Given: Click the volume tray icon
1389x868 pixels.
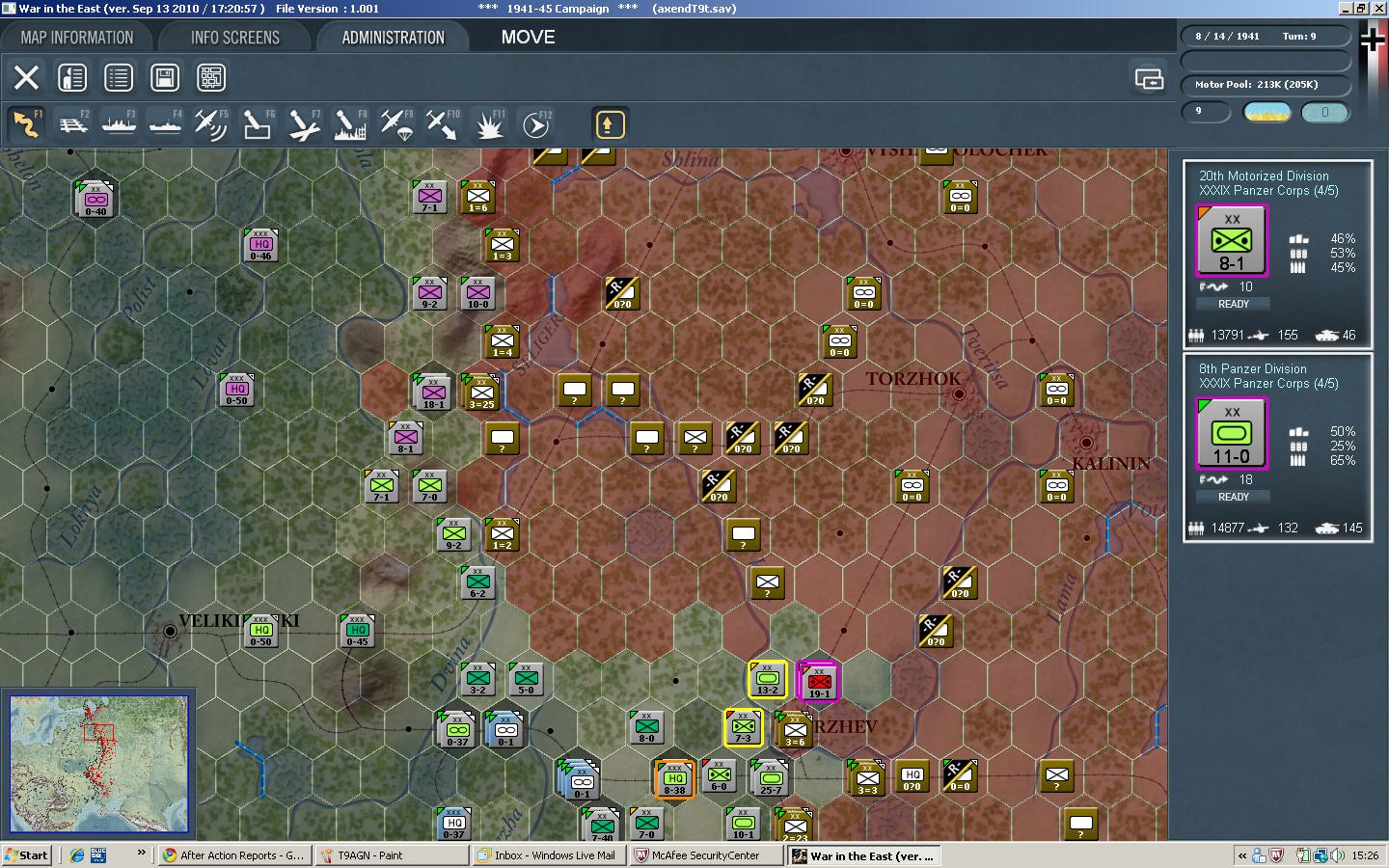Looking at the screenshot, I should pyautogui.click(x=1337, y=855).
